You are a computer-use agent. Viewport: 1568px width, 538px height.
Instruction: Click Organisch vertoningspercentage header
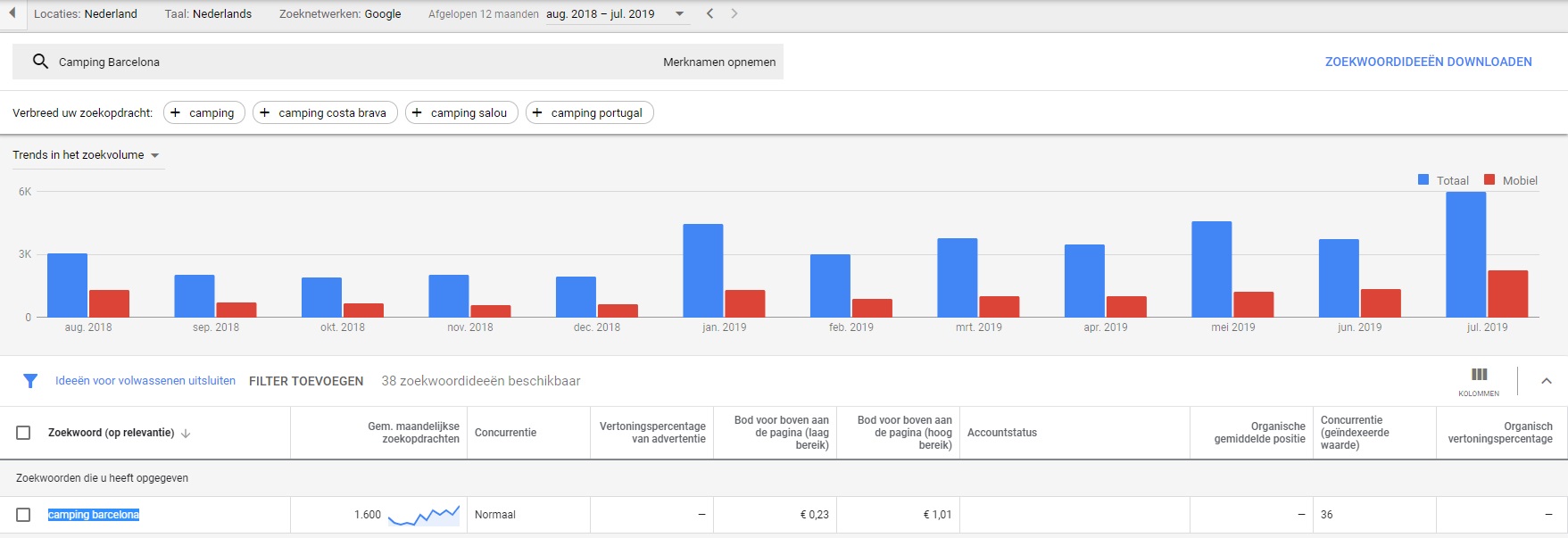click(x=1500, y=433)
